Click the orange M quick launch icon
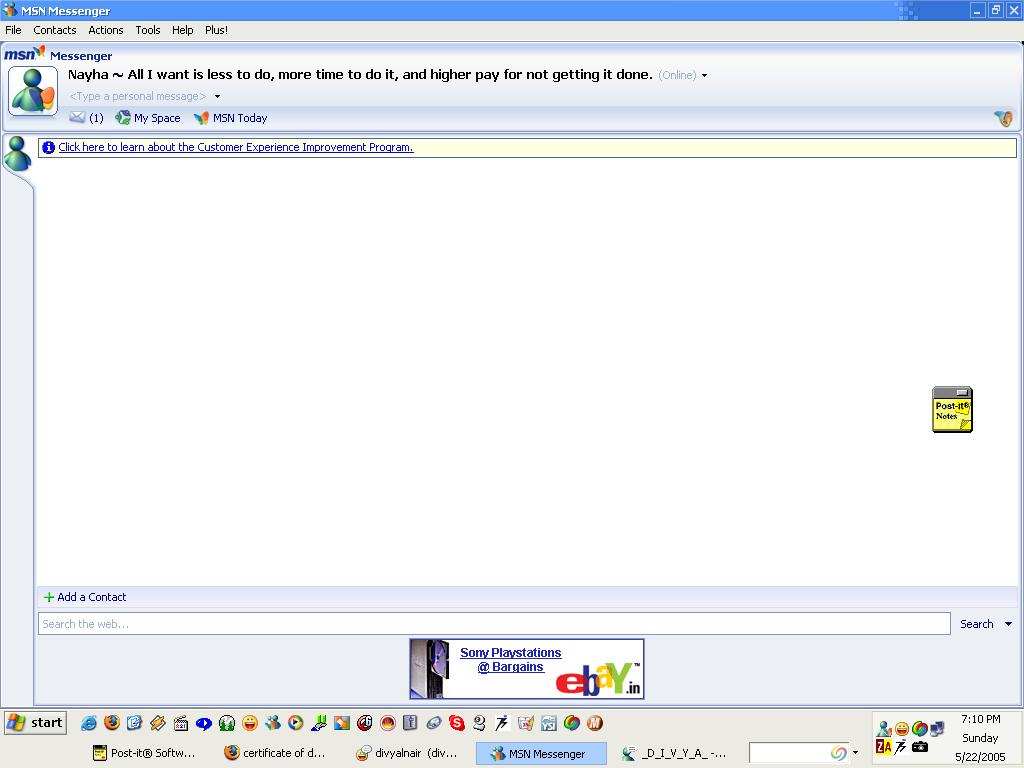Viewport: 1024px width, 768px height. pyautogui.click(x=594, y=723)
